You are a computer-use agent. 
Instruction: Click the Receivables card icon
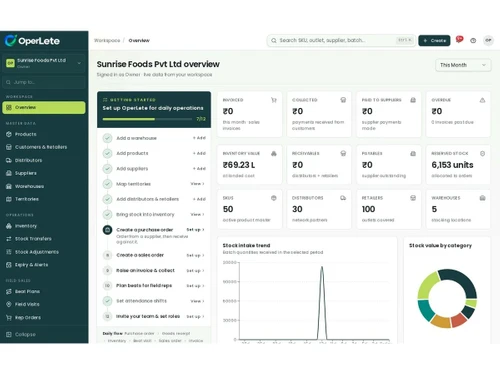click(343, 154)
